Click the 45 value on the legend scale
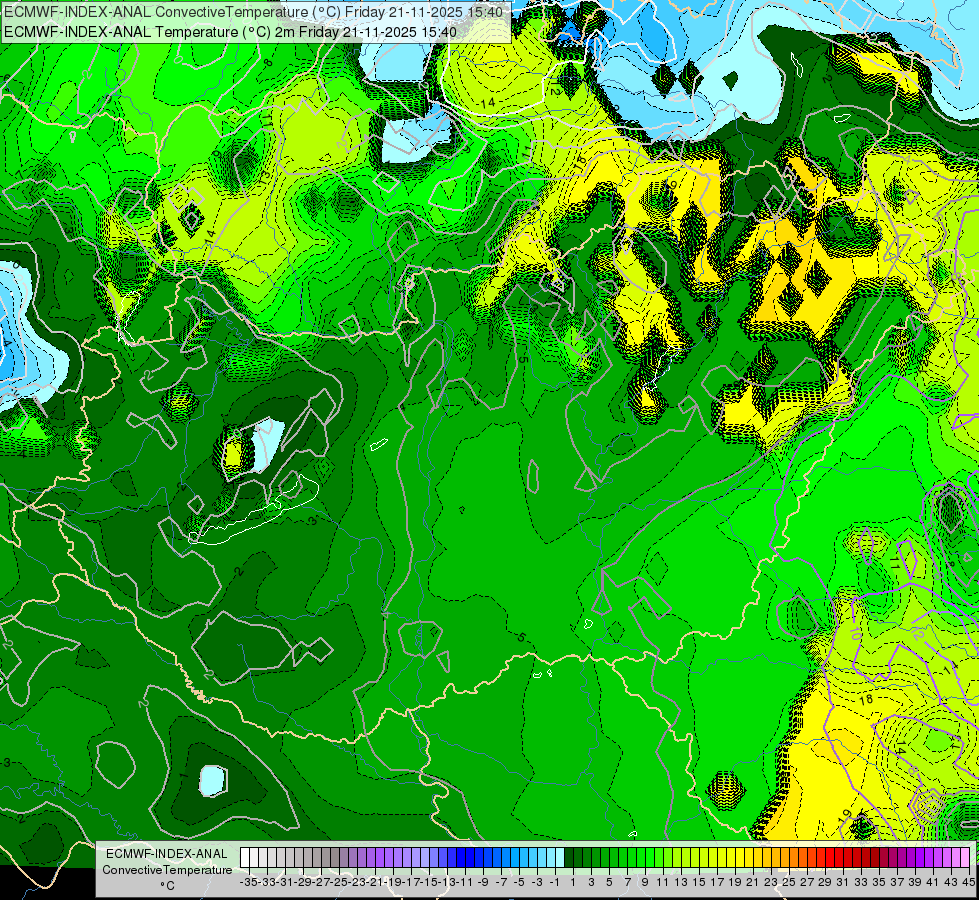Viewport: 979px width, 900px height. tap(968, 882)
